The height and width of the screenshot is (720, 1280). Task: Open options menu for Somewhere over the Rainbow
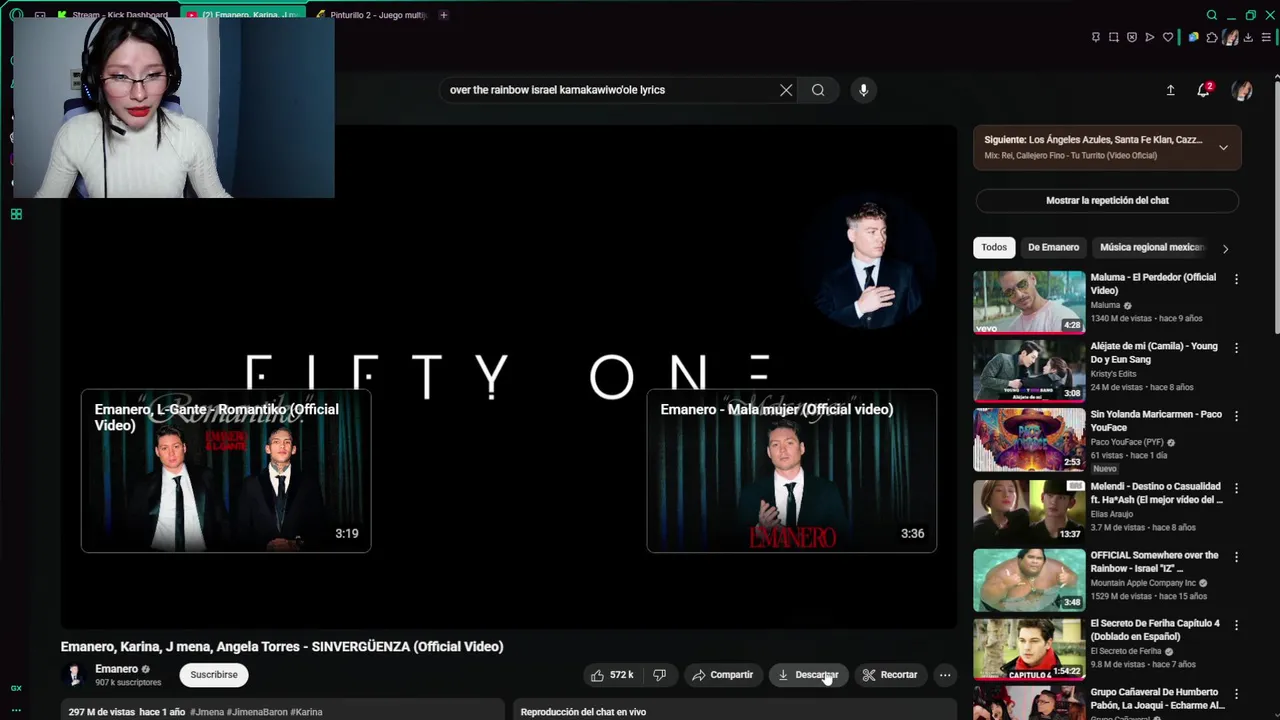(x=1236, y=557)
